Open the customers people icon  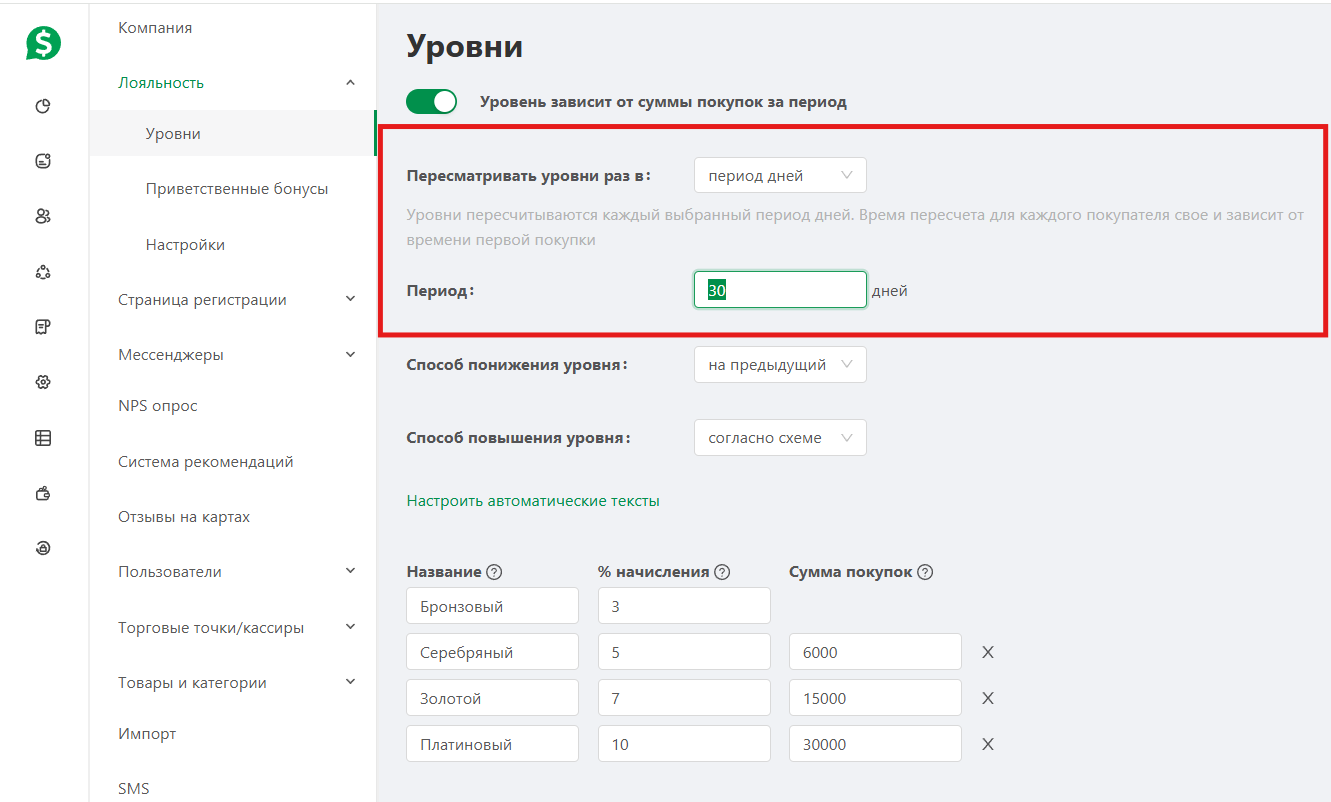43,216
